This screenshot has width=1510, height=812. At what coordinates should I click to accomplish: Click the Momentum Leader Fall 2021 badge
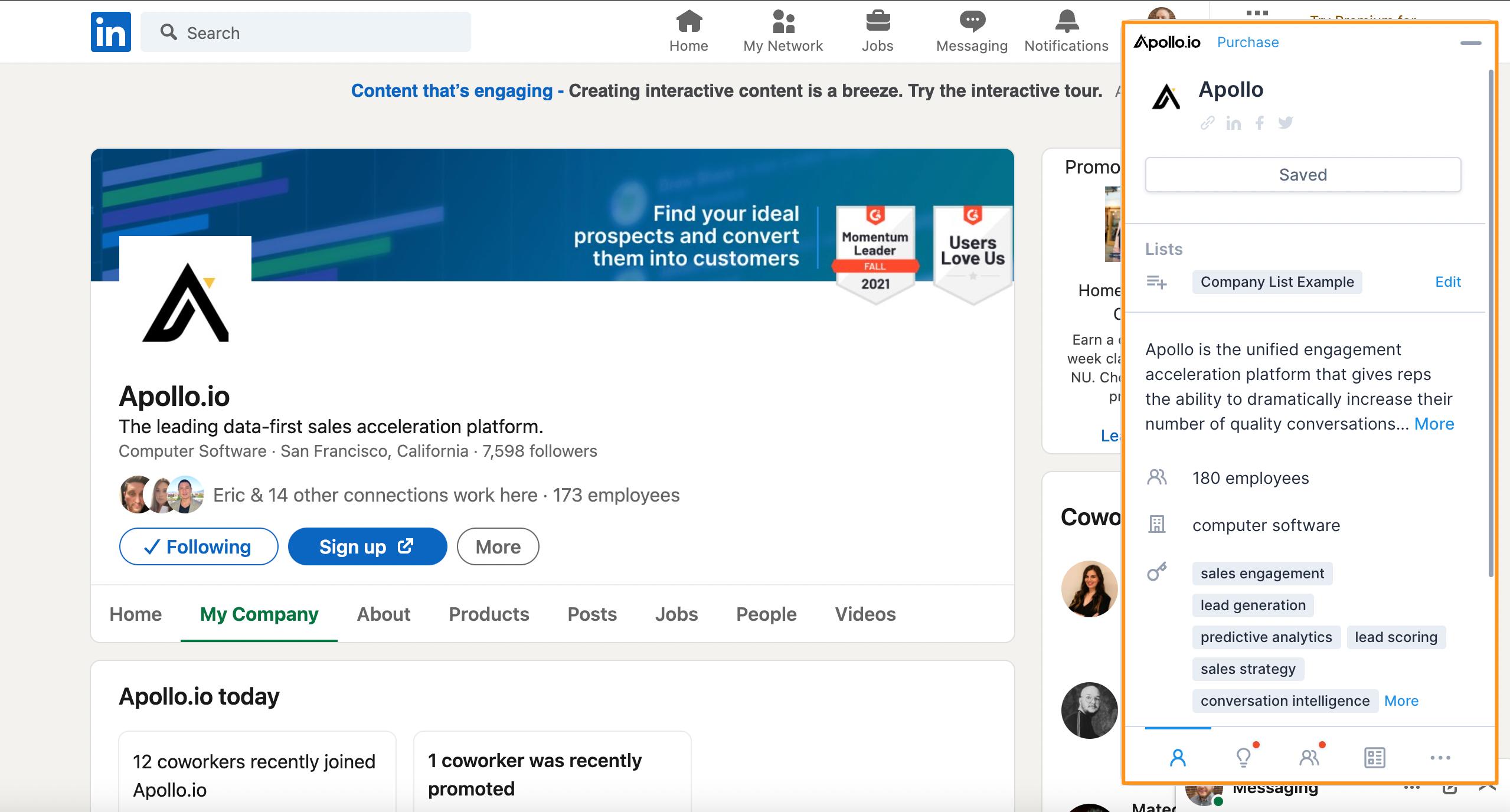[x=875, y=254]
